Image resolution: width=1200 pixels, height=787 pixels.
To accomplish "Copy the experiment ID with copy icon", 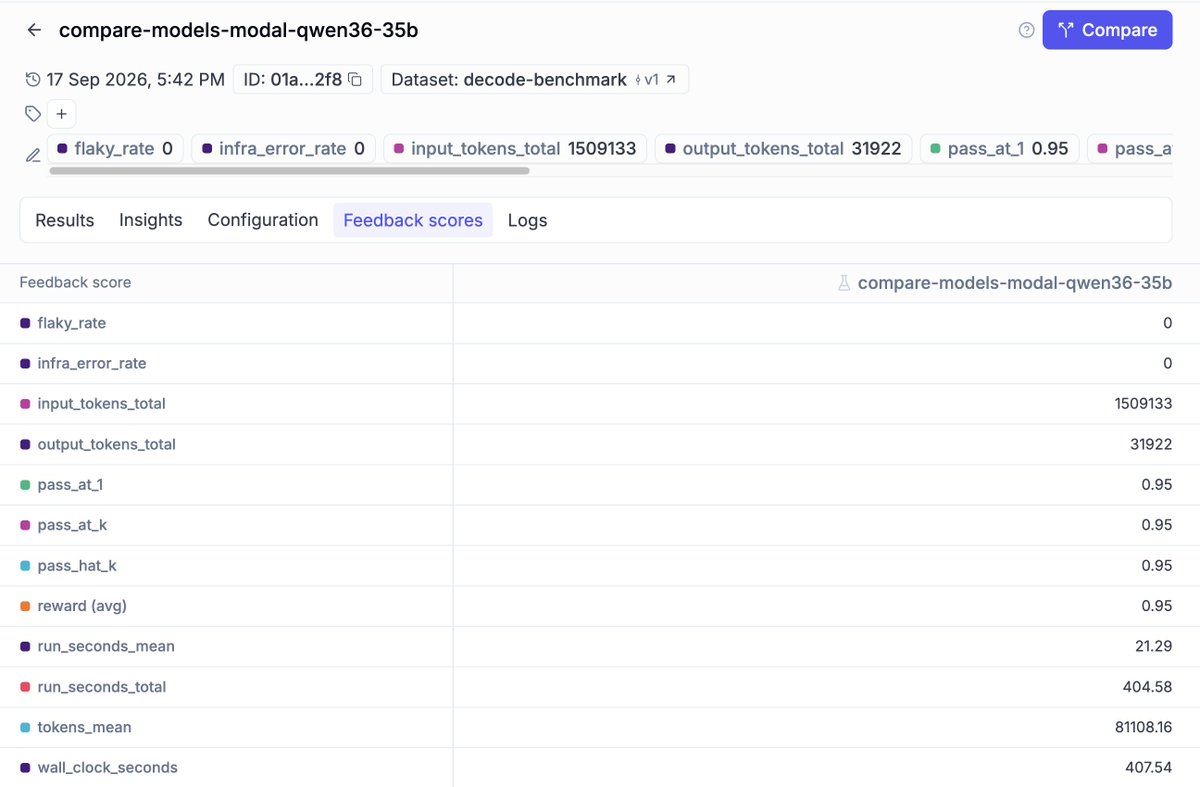I will coord(354,80).
